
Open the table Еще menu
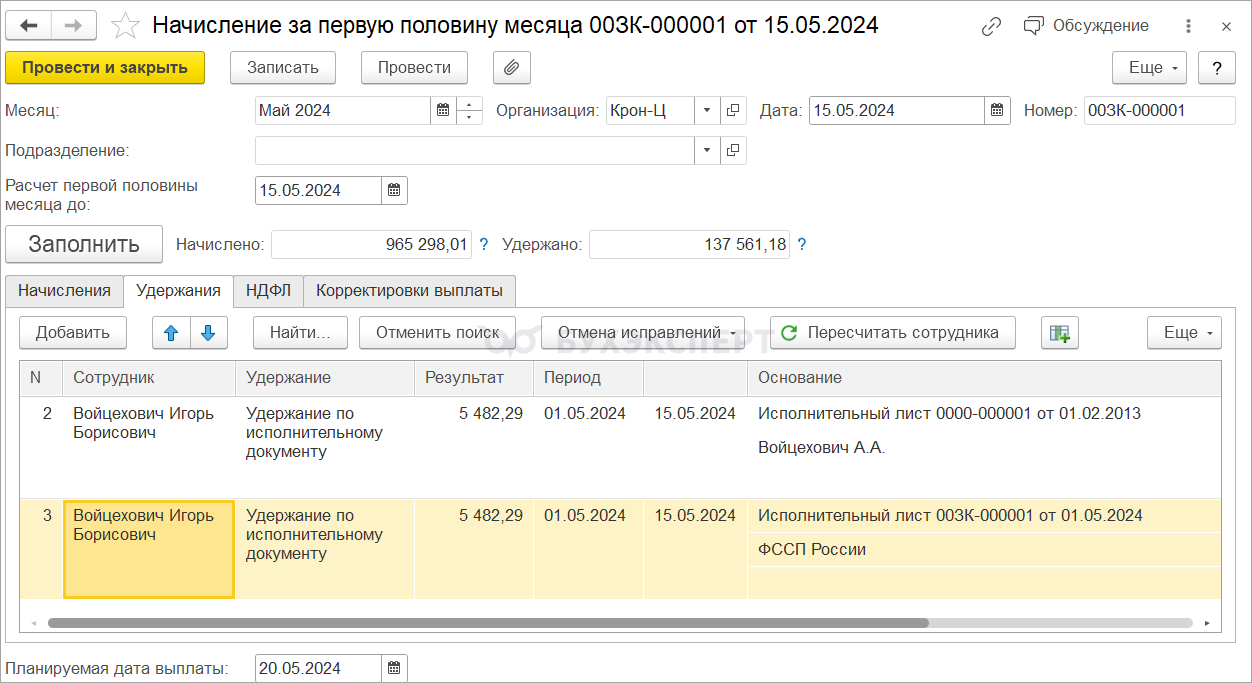tap(1185, 332)
